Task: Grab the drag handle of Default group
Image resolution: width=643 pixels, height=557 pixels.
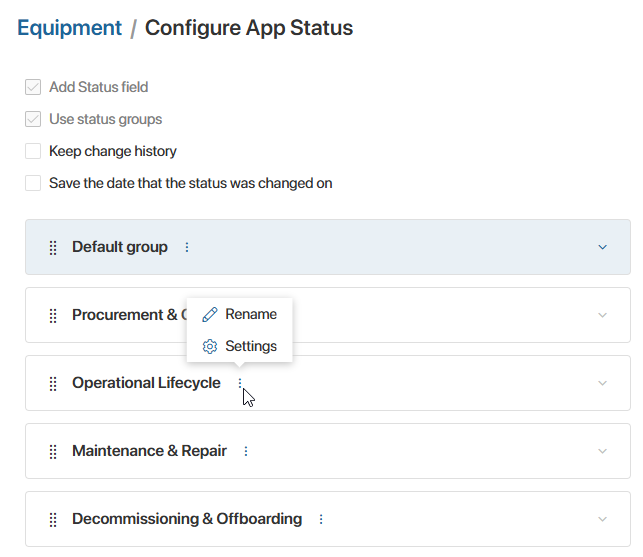Action: [x=53, y=247]
